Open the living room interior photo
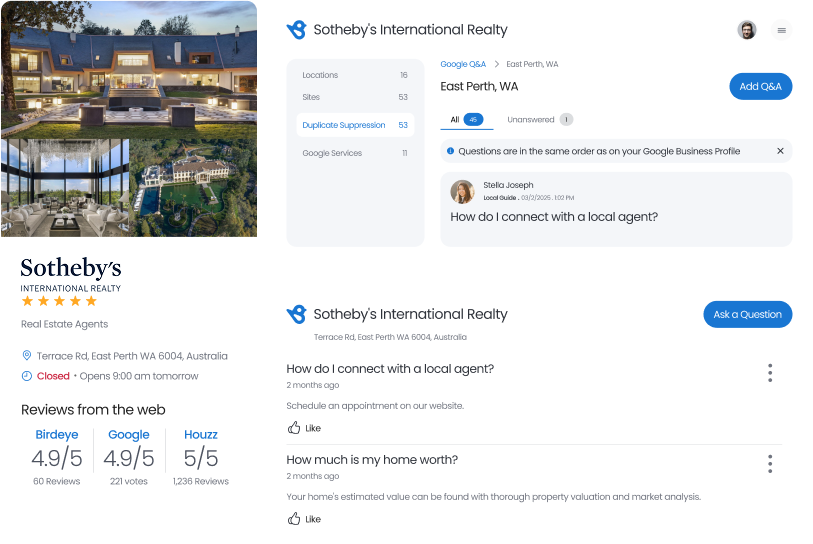Viewport: 813px width, 544px height. coord(65,188)
